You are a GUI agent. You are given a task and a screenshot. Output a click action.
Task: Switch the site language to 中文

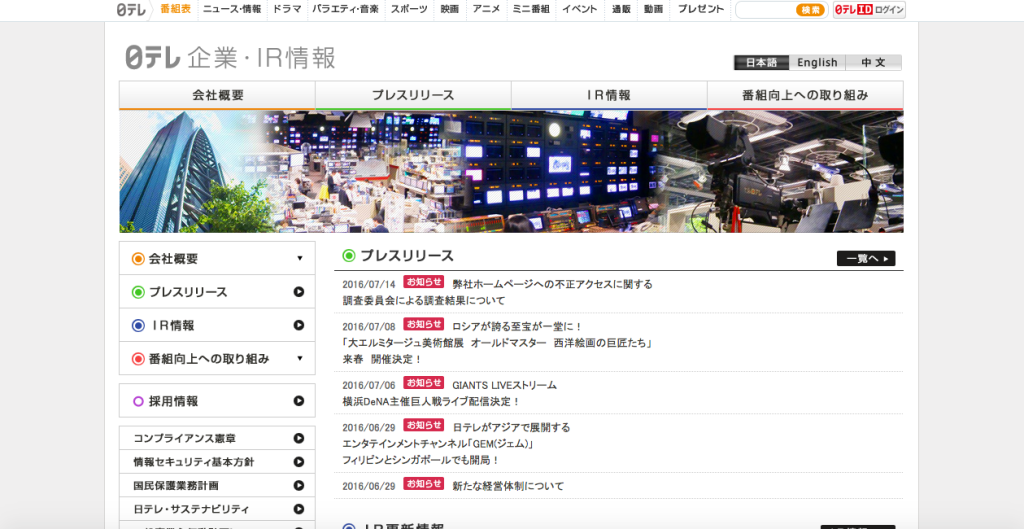coord(873,62)
